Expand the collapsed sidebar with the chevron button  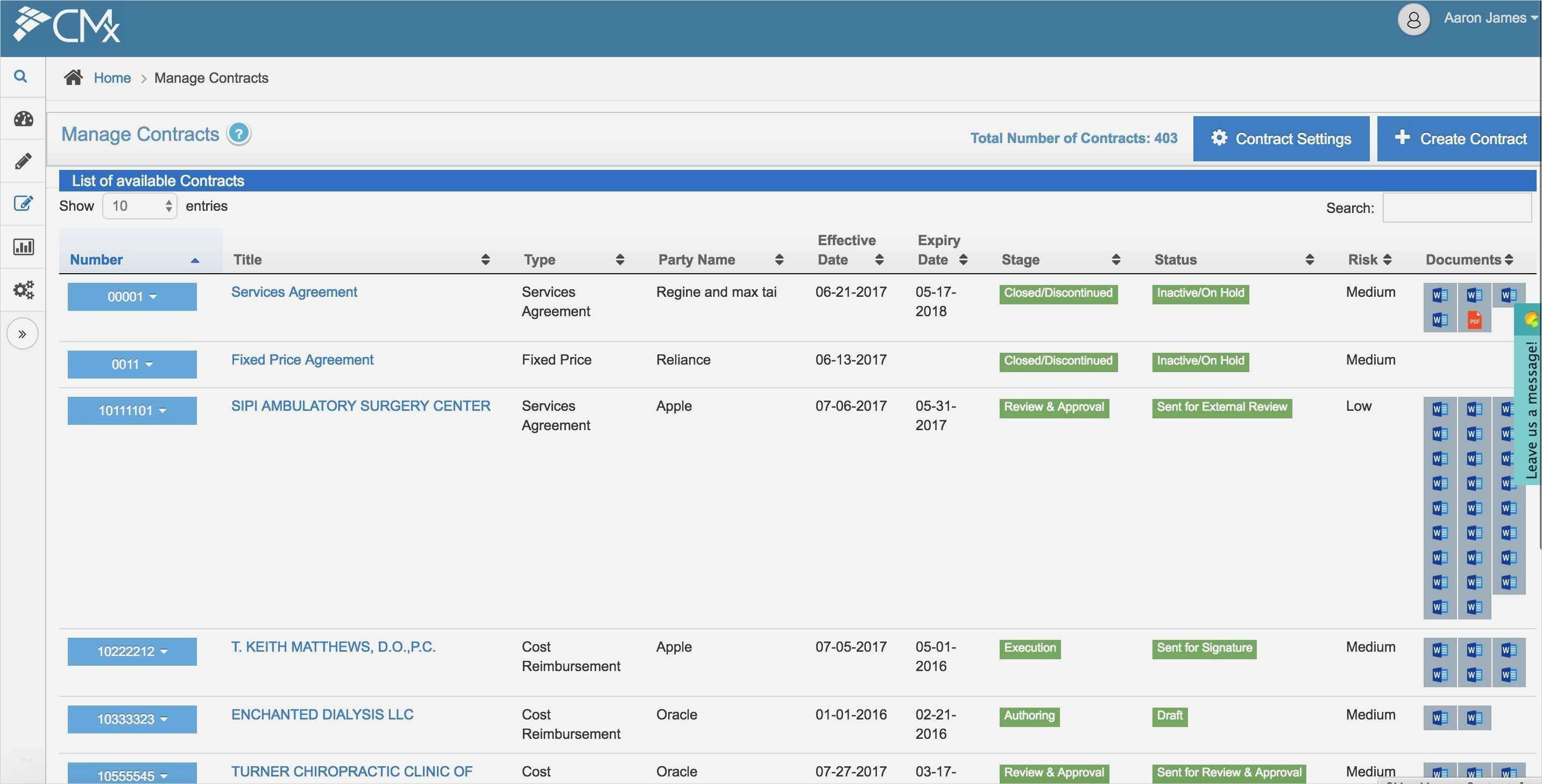coord(22,333)
